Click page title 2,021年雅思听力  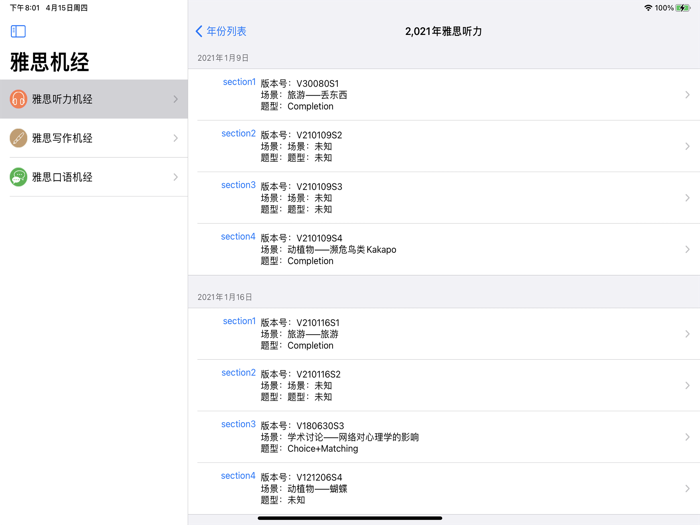443,31
